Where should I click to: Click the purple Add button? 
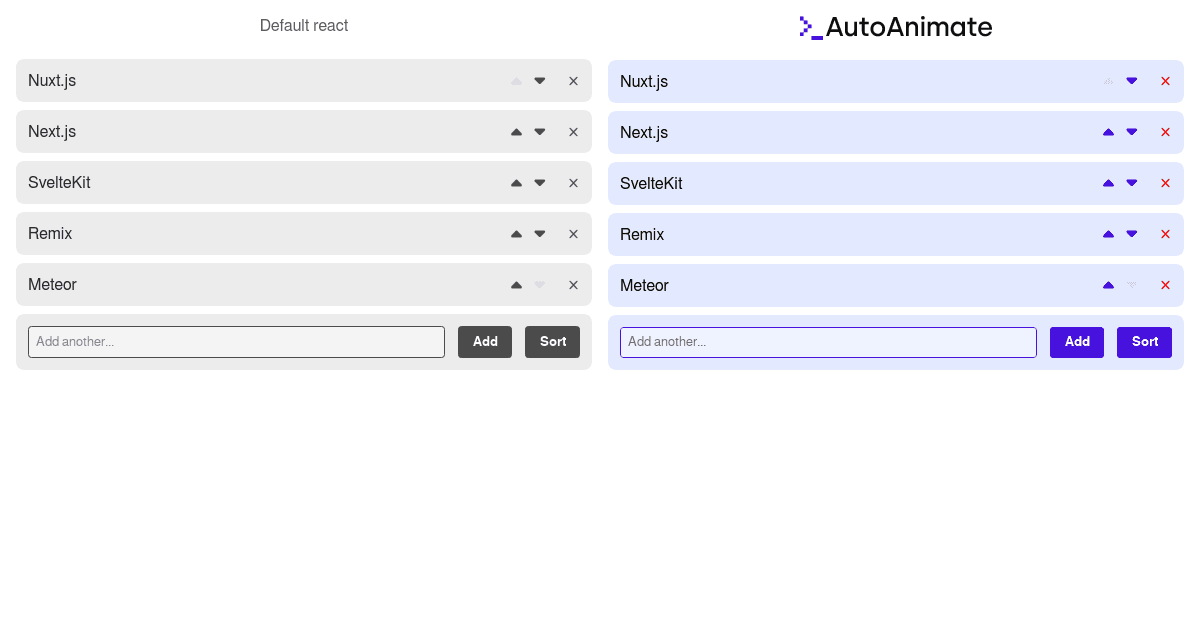(x=1077, y=342)
